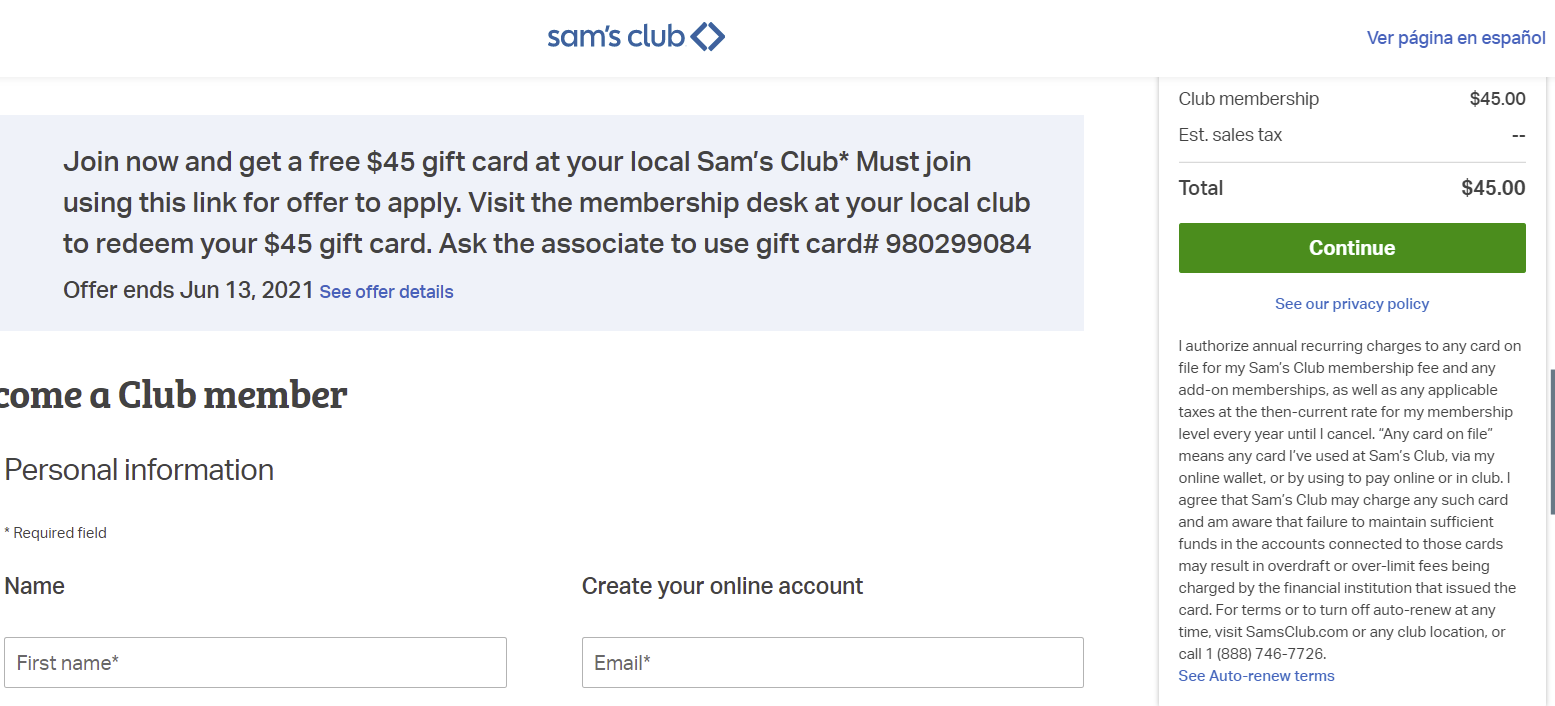
Task: Click the Personal information heading
Action: click(139, 470)
